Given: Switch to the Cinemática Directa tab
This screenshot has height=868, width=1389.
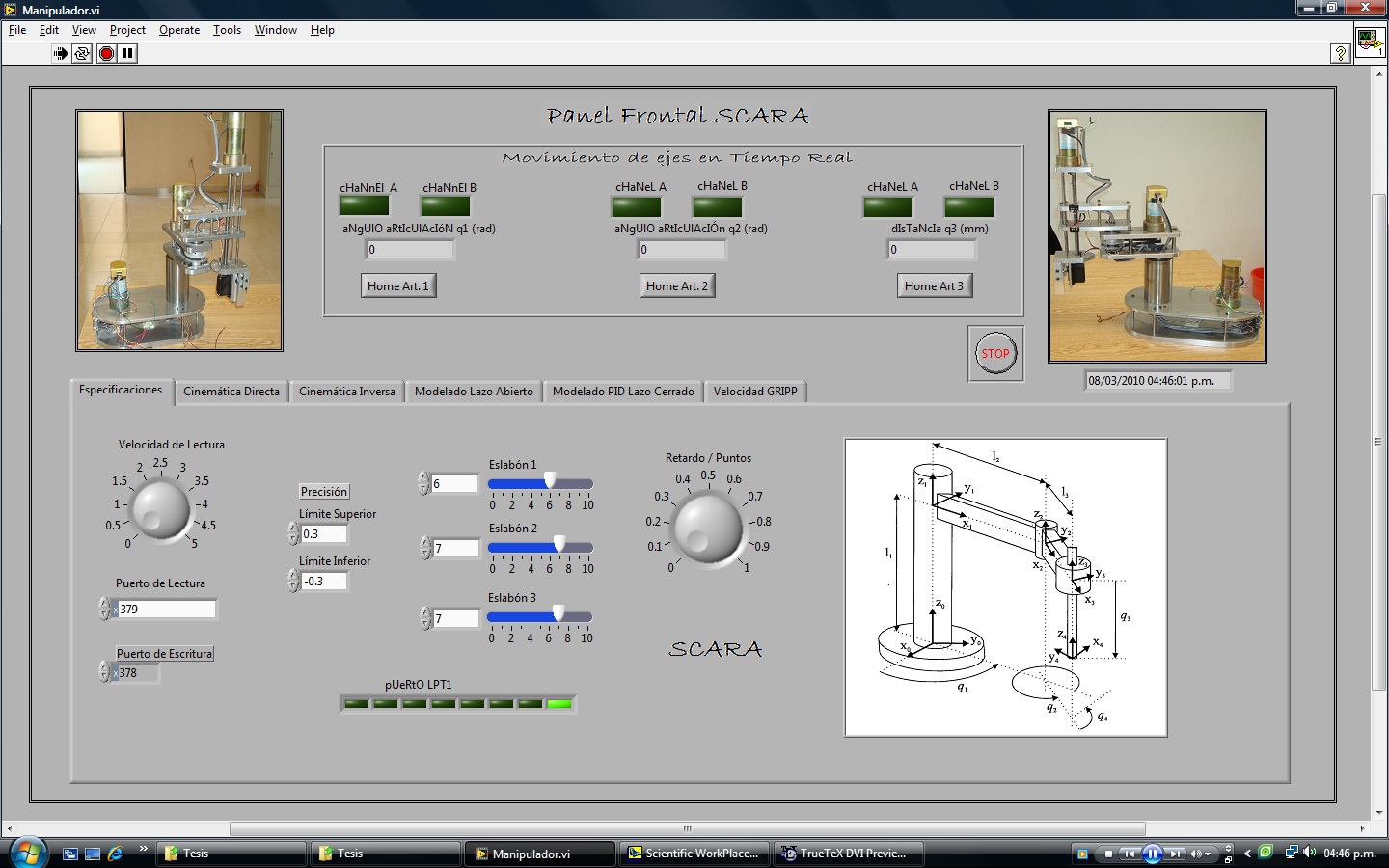Looking at the screenshot, I should coord(231,392).
